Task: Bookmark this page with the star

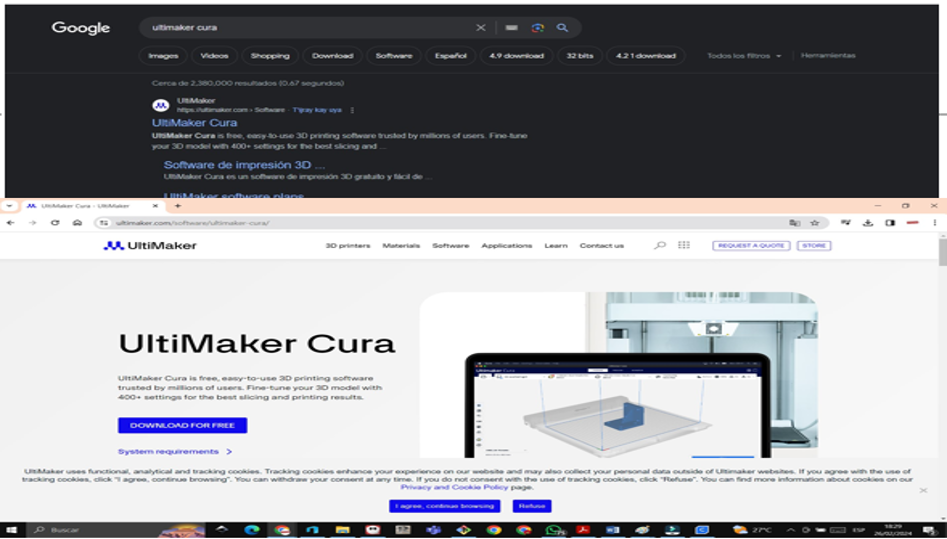Action: 815,223
